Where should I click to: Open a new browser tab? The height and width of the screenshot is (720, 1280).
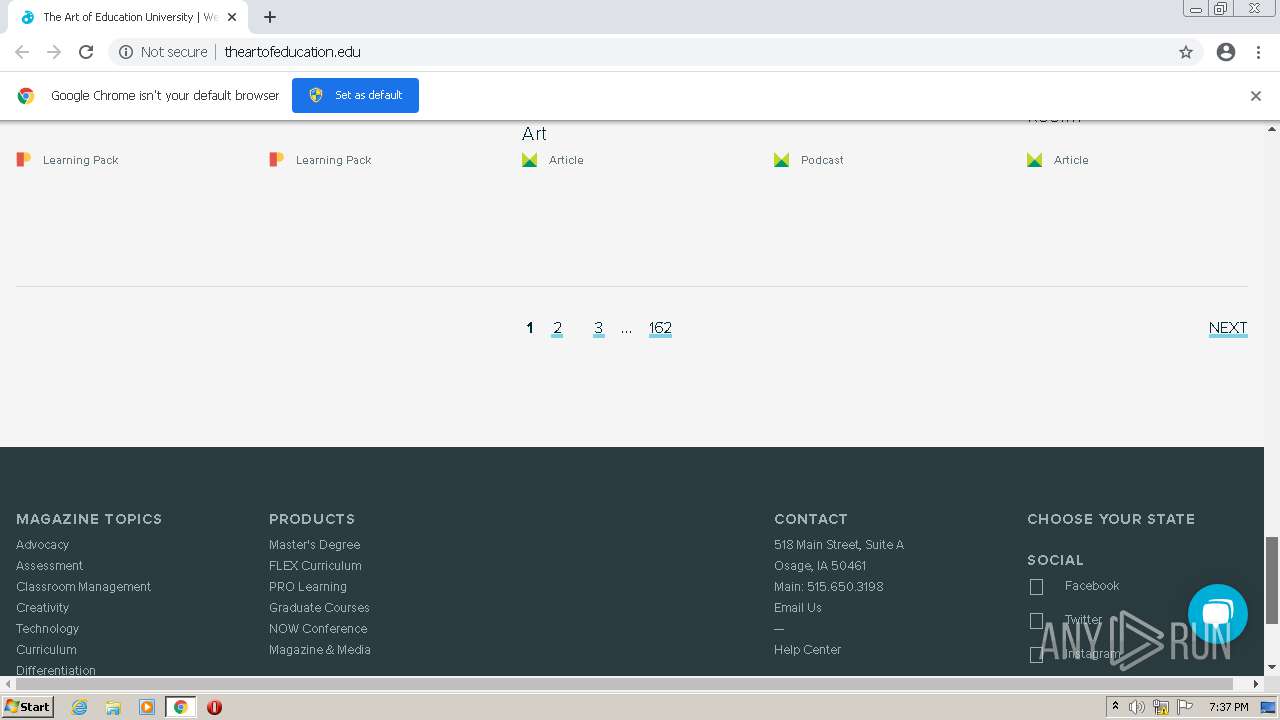[270, 17]
